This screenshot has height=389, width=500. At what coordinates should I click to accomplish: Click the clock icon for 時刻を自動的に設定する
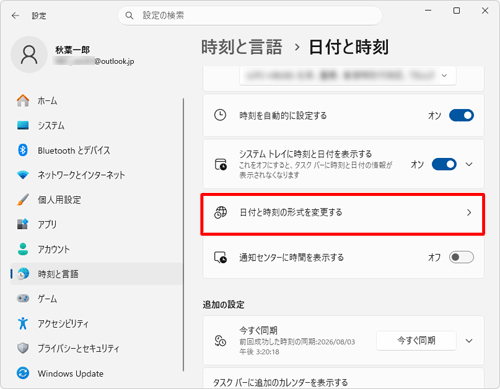(x=220, y=115)
